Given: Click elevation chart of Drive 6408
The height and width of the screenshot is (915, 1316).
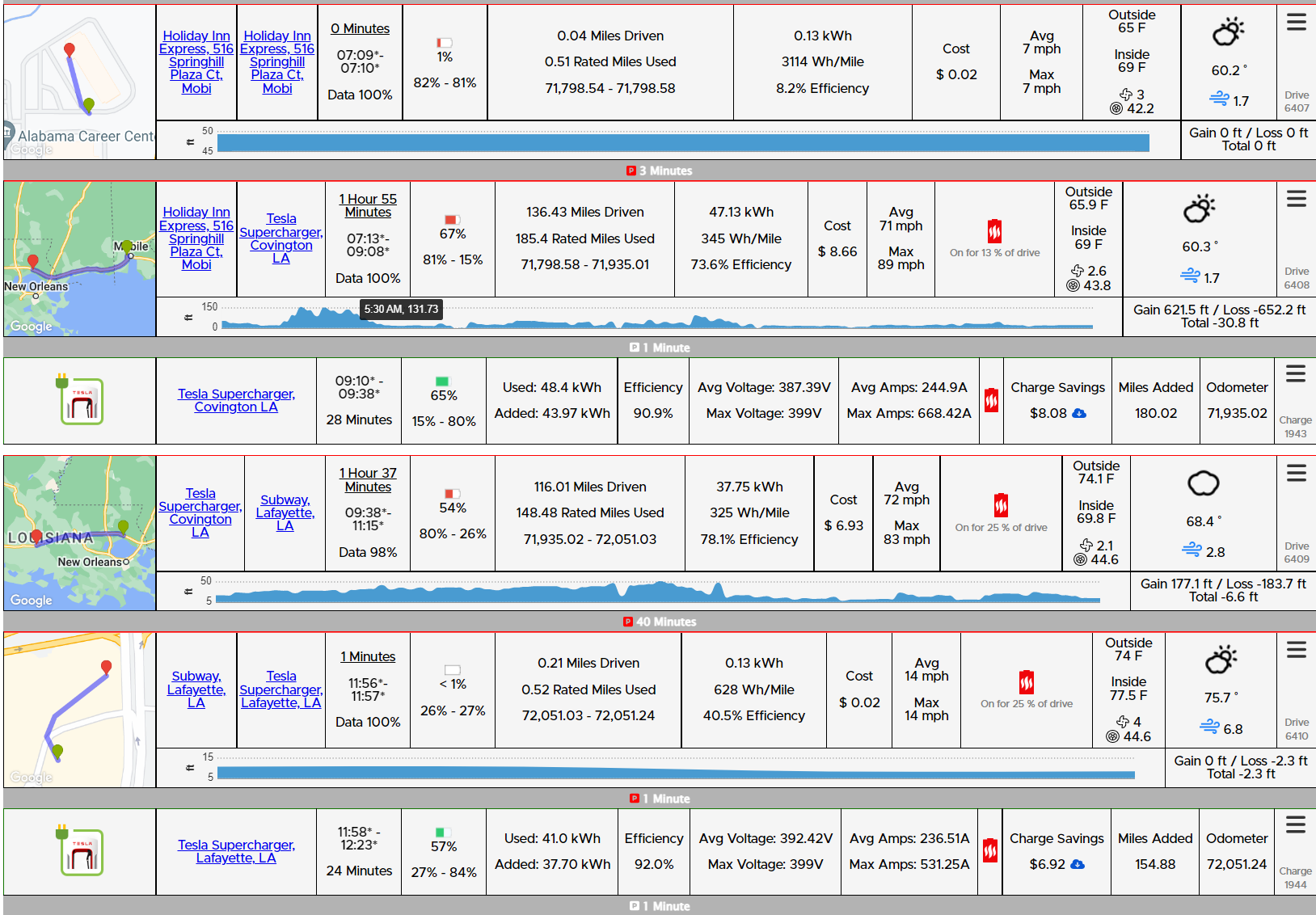Looking at the screenshot, I should coord(657,317).
